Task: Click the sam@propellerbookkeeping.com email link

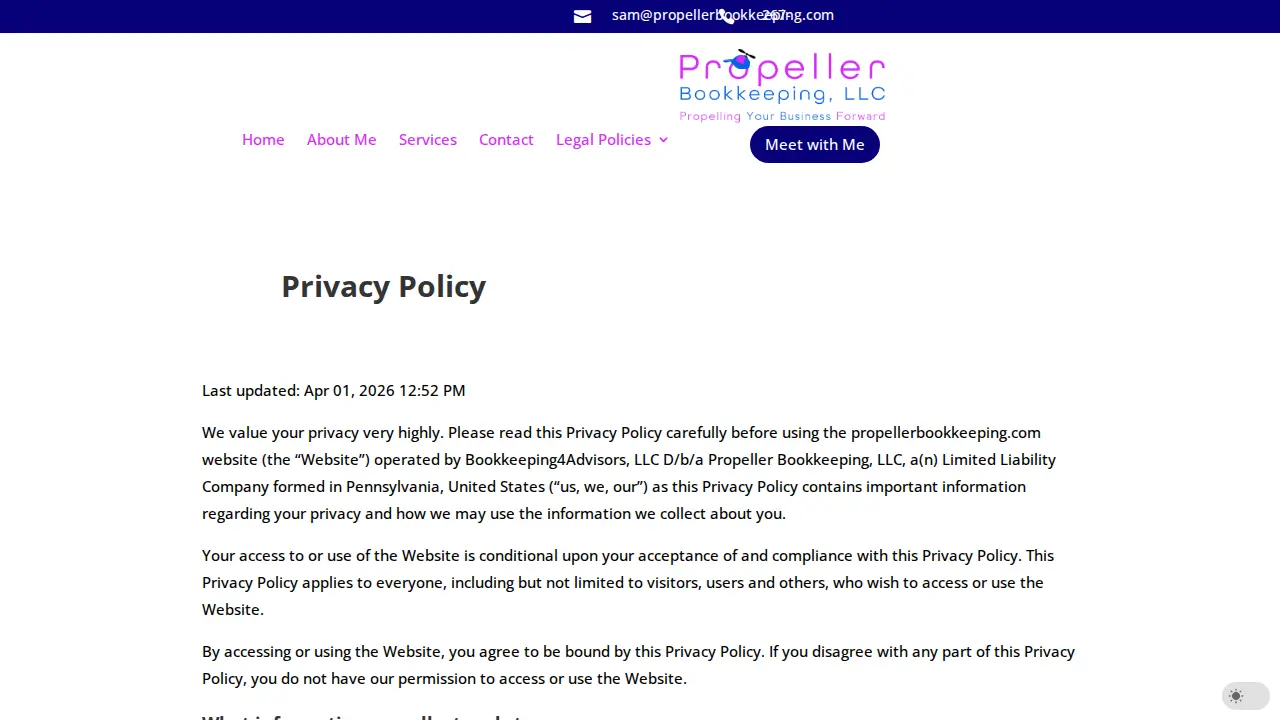Action: point(723,15)
